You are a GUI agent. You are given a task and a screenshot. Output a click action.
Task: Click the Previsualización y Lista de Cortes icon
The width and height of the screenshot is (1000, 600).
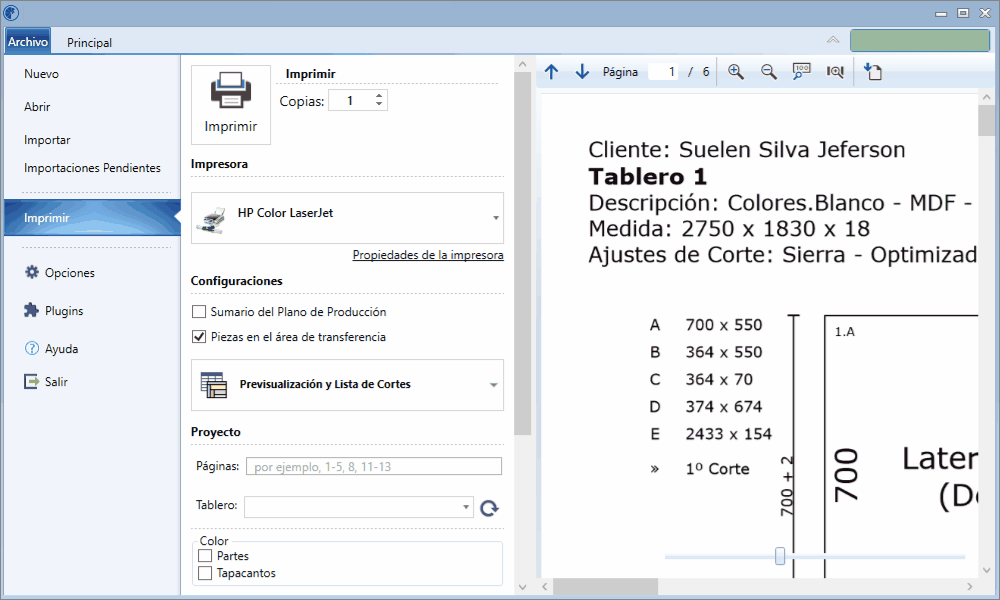(214, 384)
